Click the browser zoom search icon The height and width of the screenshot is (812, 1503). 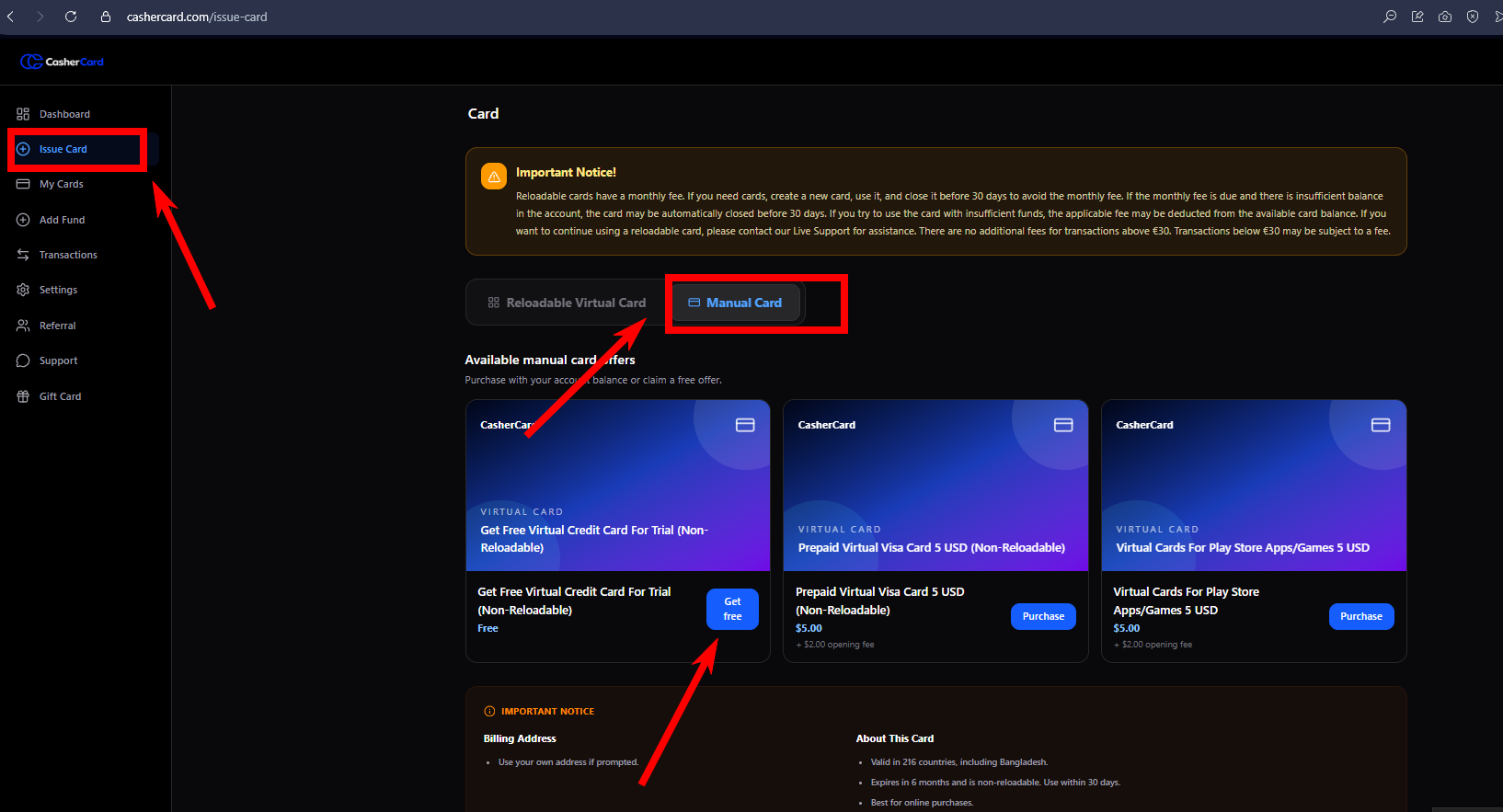coord(1390,17)
